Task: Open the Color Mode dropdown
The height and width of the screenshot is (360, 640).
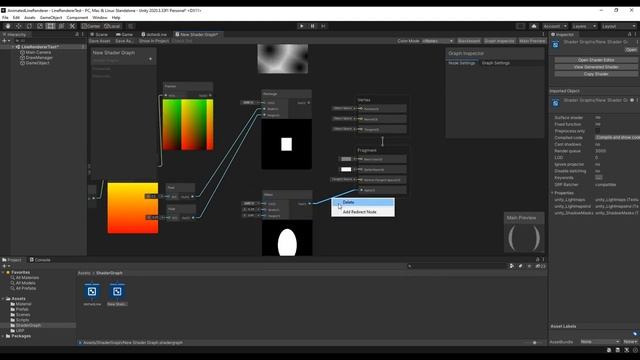Action: pos(438,41)
